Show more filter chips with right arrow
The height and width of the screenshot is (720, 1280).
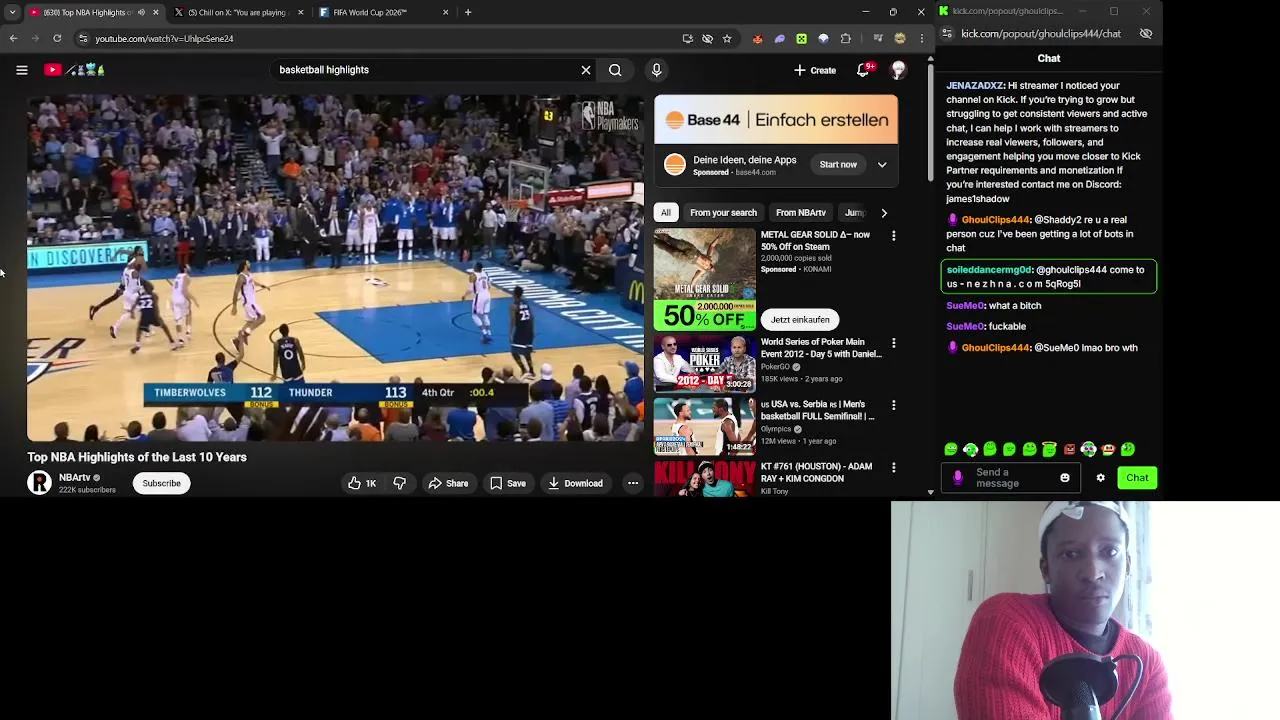coord(884,213)
